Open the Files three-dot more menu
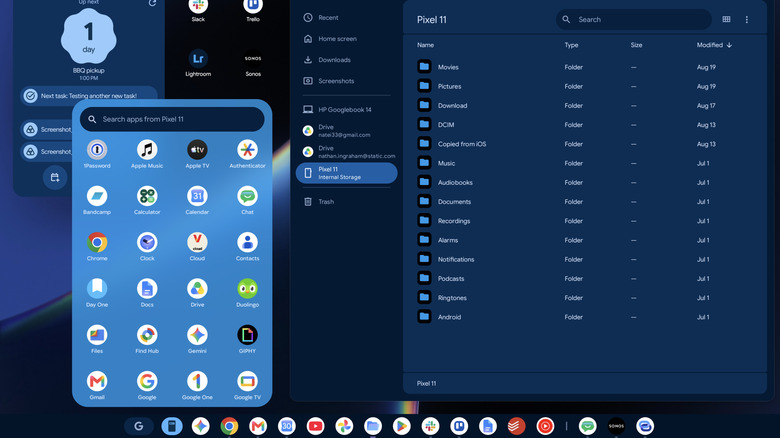780x438 pixels. tap(747, 19)
